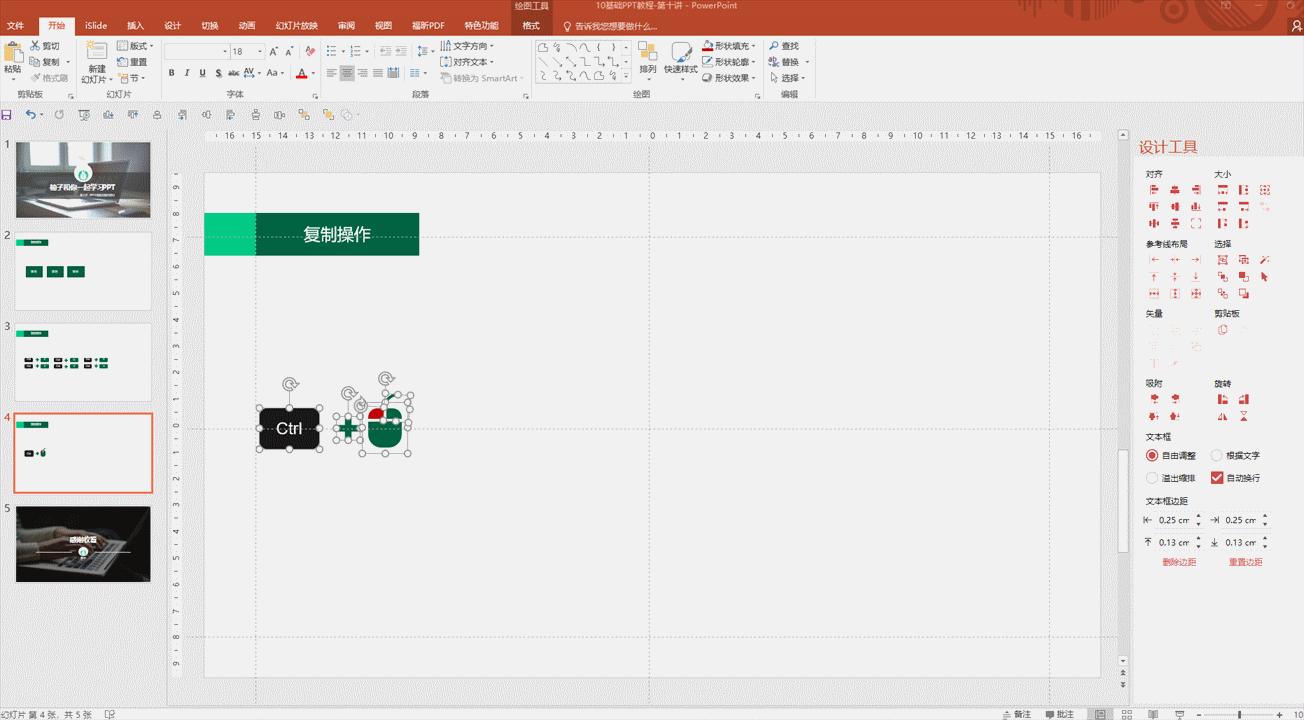Viewport: 1304px width, 720px height.
Task: Click the Cut icon in the Clipboard group
Action: point(45,45)
